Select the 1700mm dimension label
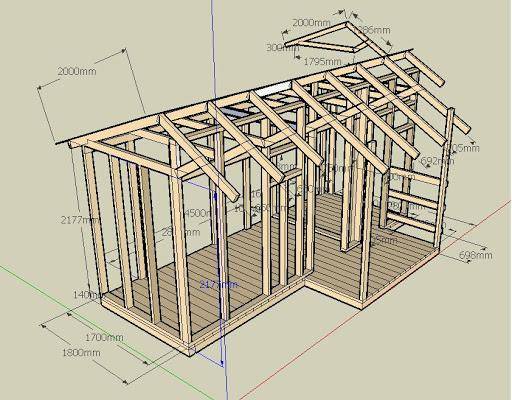This screenshot has width=512, height=400. (104, 337)
